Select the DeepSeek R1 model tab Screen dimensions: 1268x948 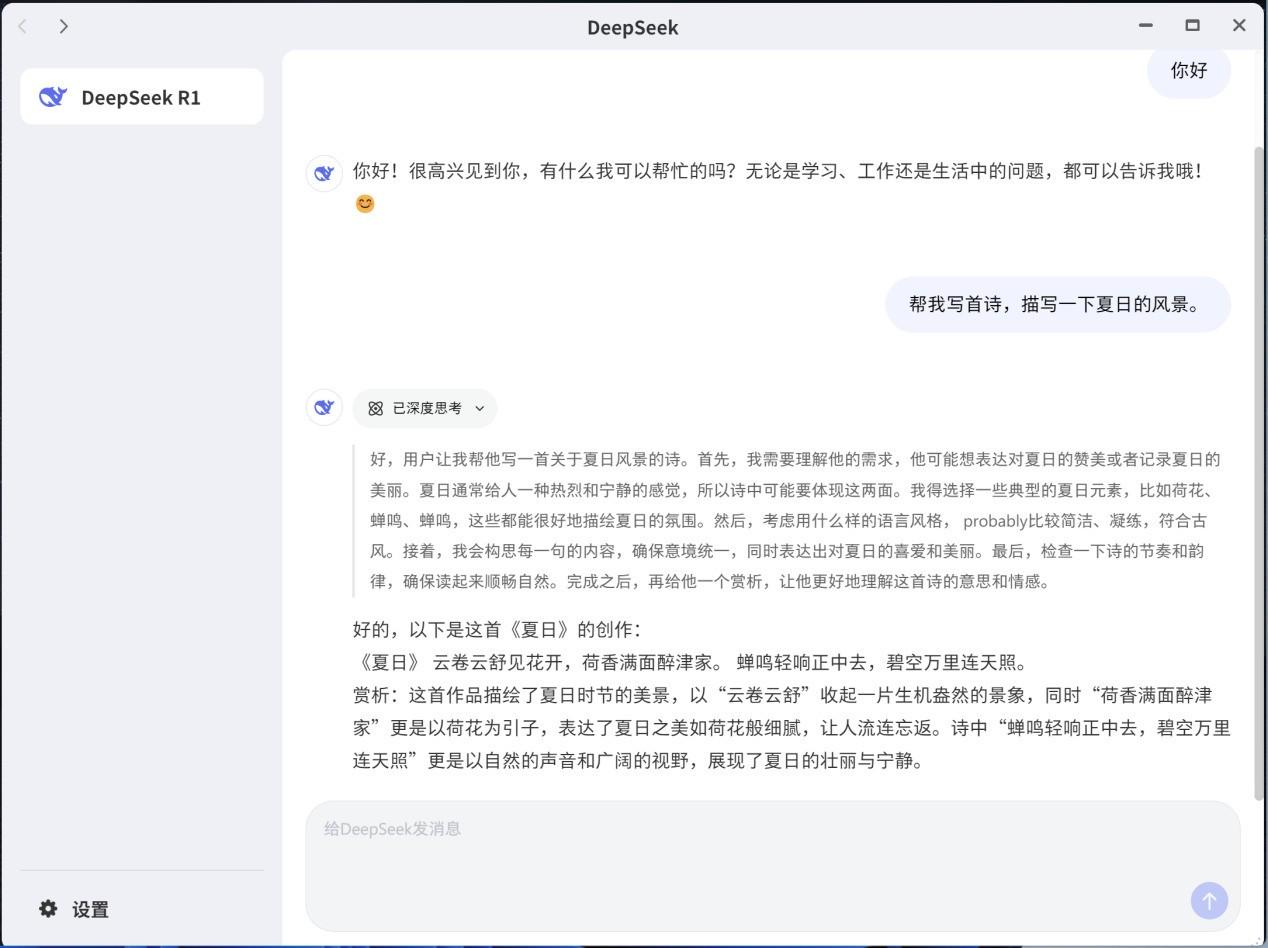point(142,97)
